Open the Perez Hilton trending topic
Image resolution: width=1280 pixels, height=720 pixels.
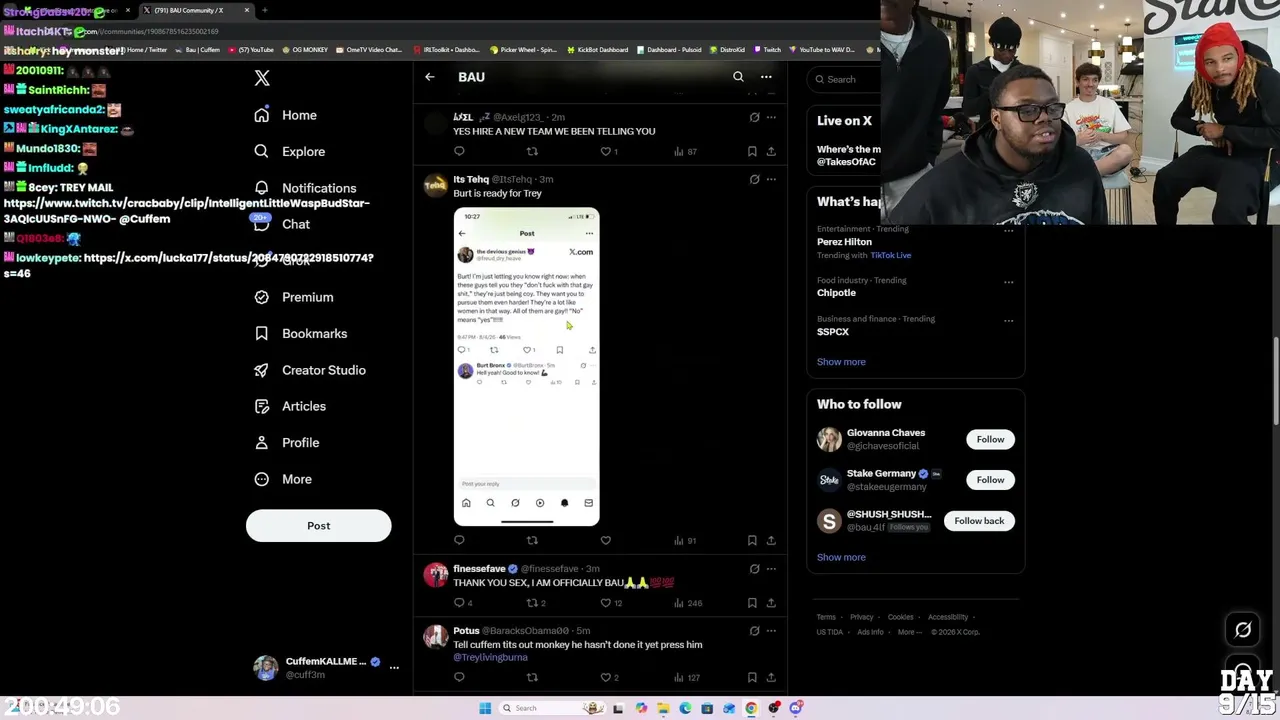844,242
